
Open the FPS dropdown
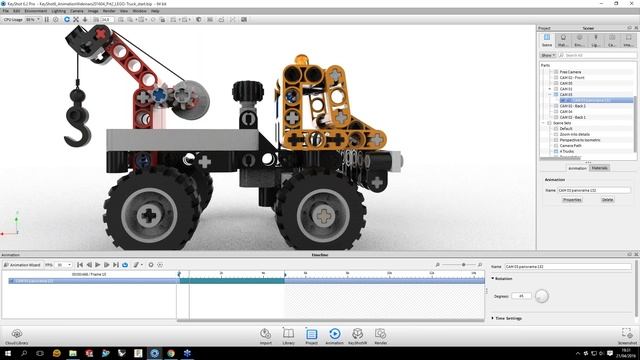(64, 265)
